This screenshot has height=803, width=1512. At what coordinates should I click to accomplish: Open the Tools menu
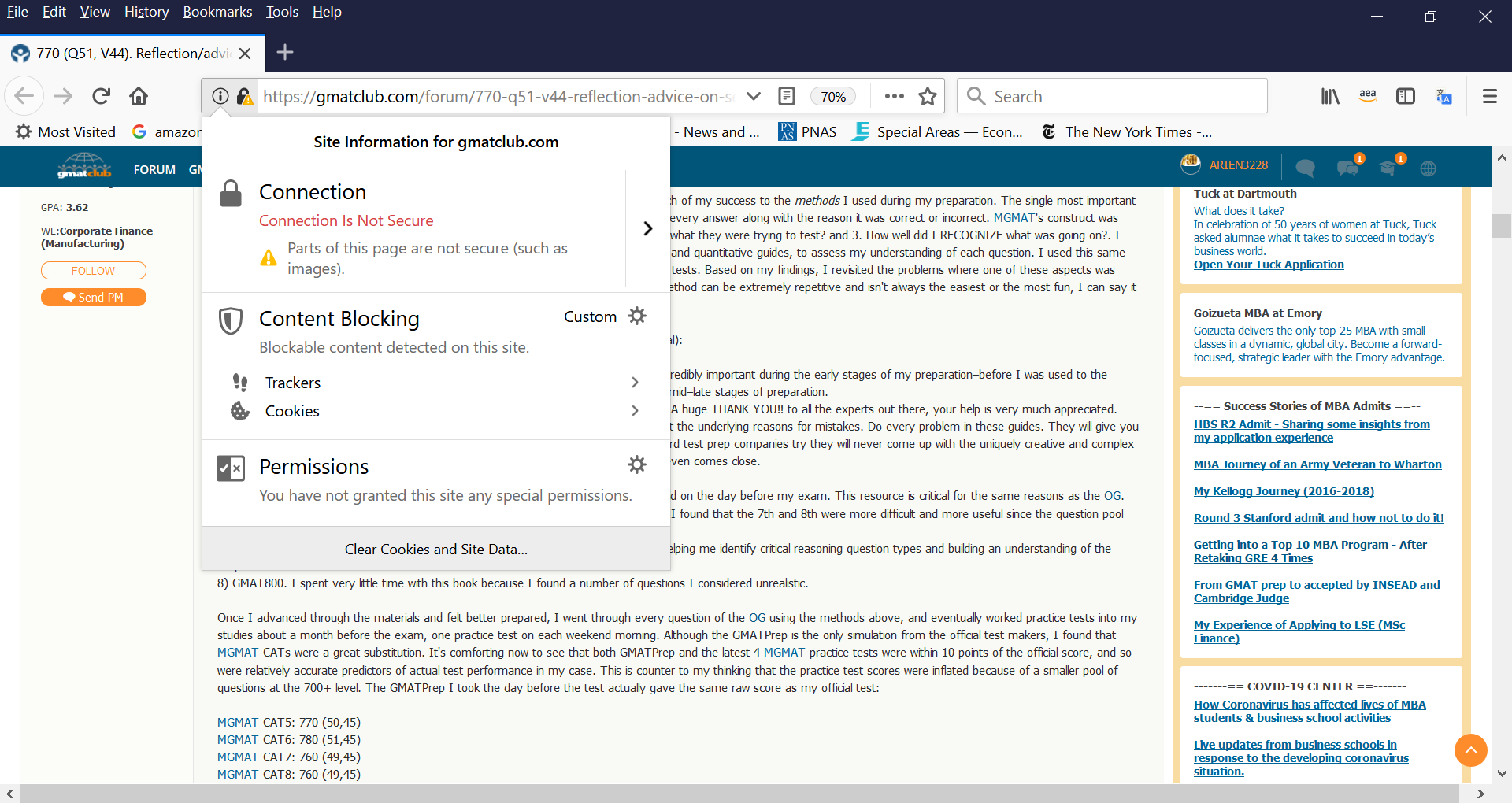click(282, 12)
